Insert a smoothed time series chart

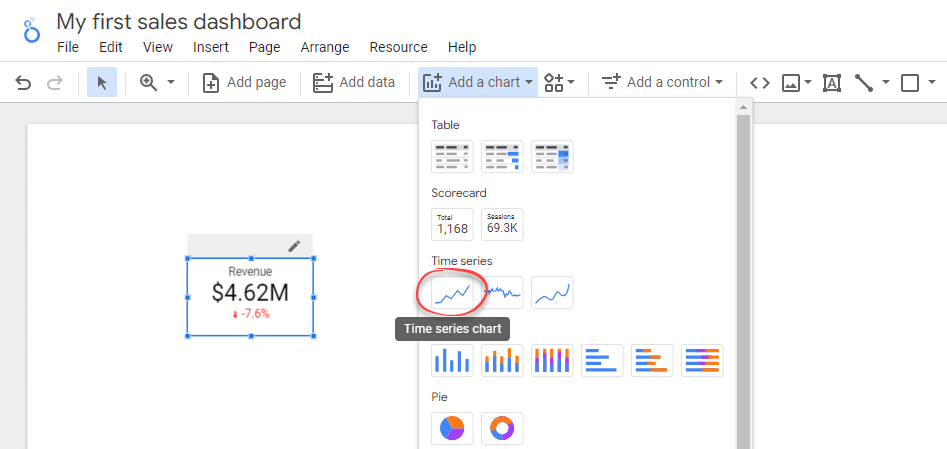coord(553,292)
